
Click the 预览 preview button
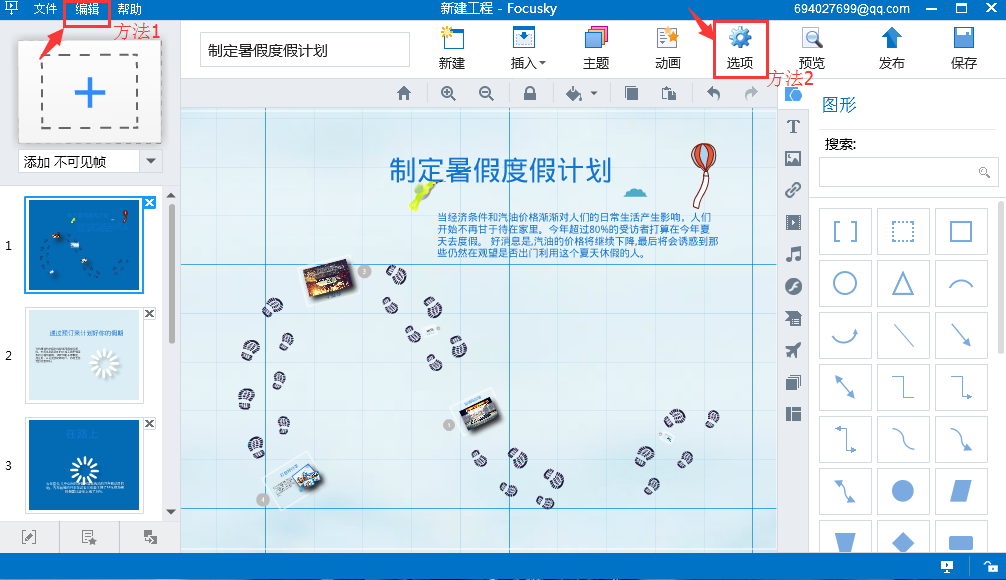click(x=812, y=48)
